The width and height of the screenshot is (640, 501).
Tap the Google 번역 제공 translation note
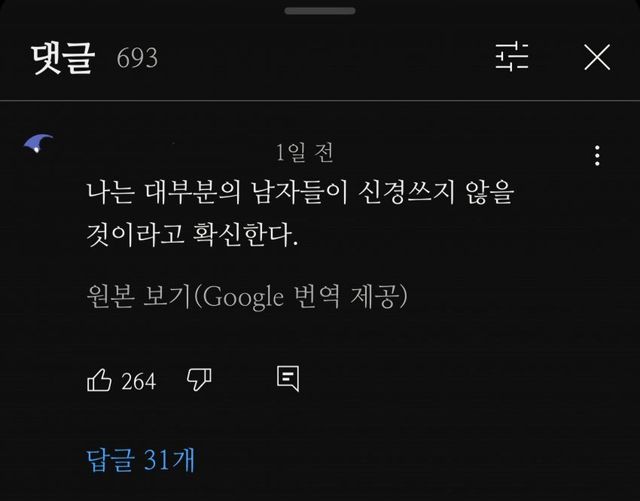click(x=304, y=296)
